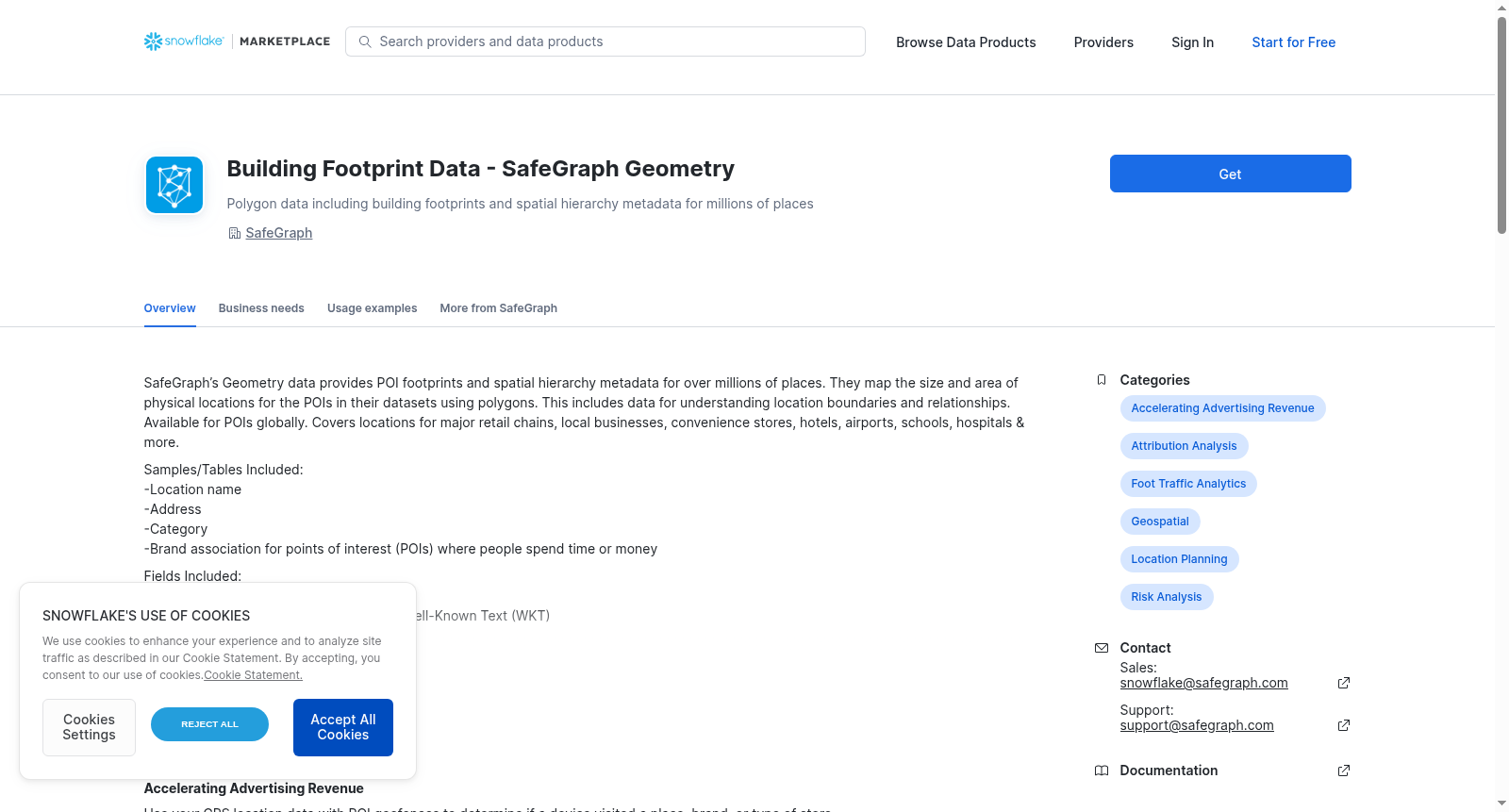The width and height of the screenshot is (1509, 812).
Task: Click the '-Category' list line
Action: (x=175, y=529)
